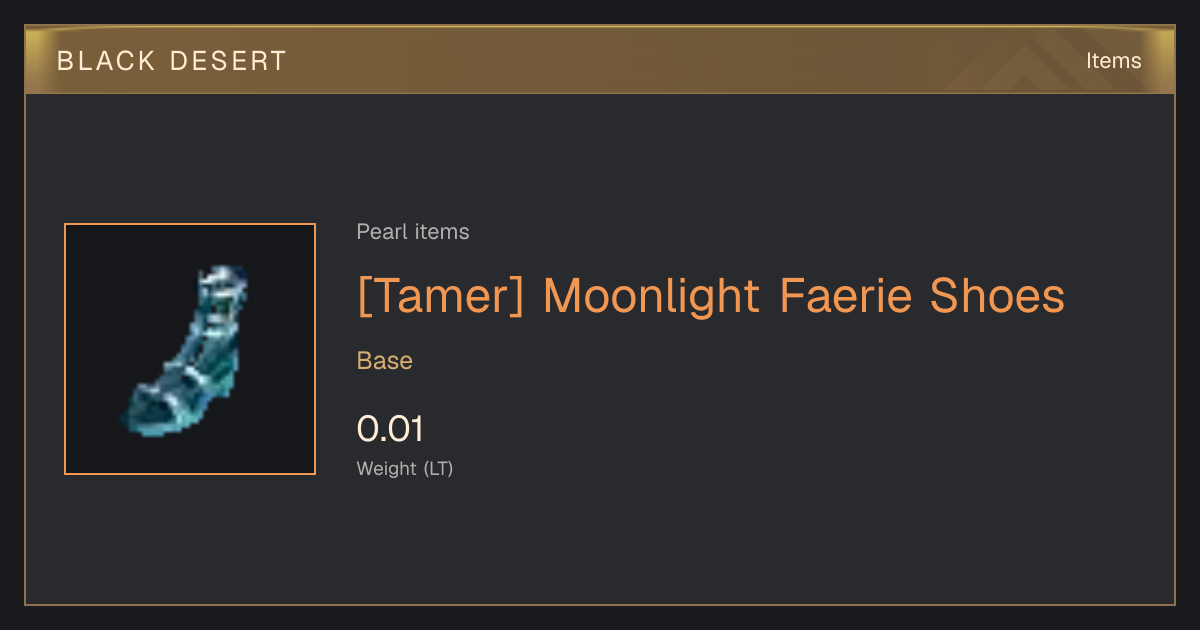This screenshot has height=630, width=1200.
Task: Click the word Moonlight in the item name
Action: coord(653,296)
